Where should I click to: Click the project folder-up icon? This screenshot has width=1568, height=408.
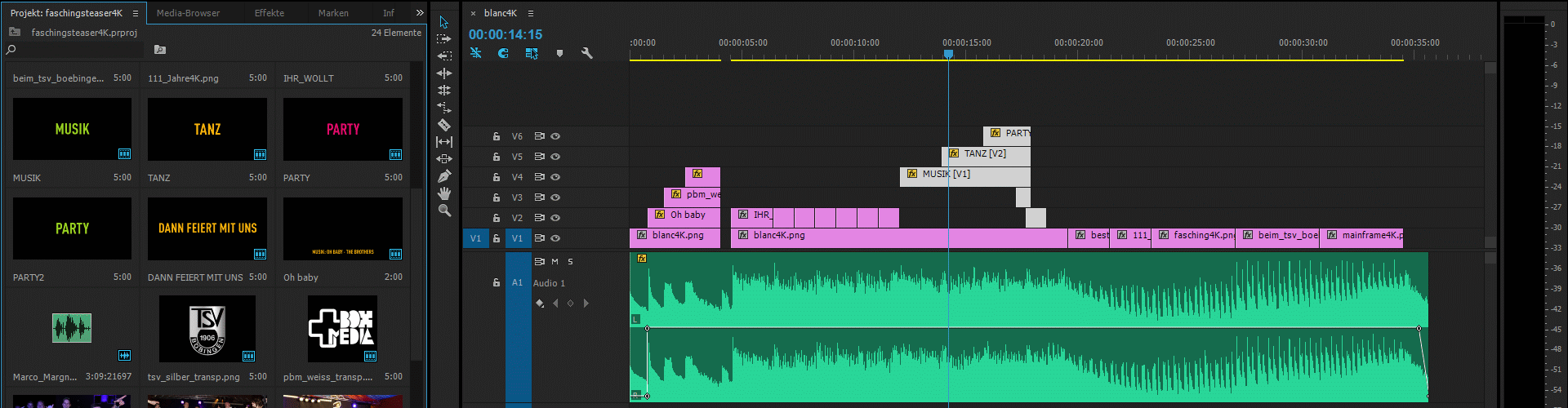click(x=15, y=33)
